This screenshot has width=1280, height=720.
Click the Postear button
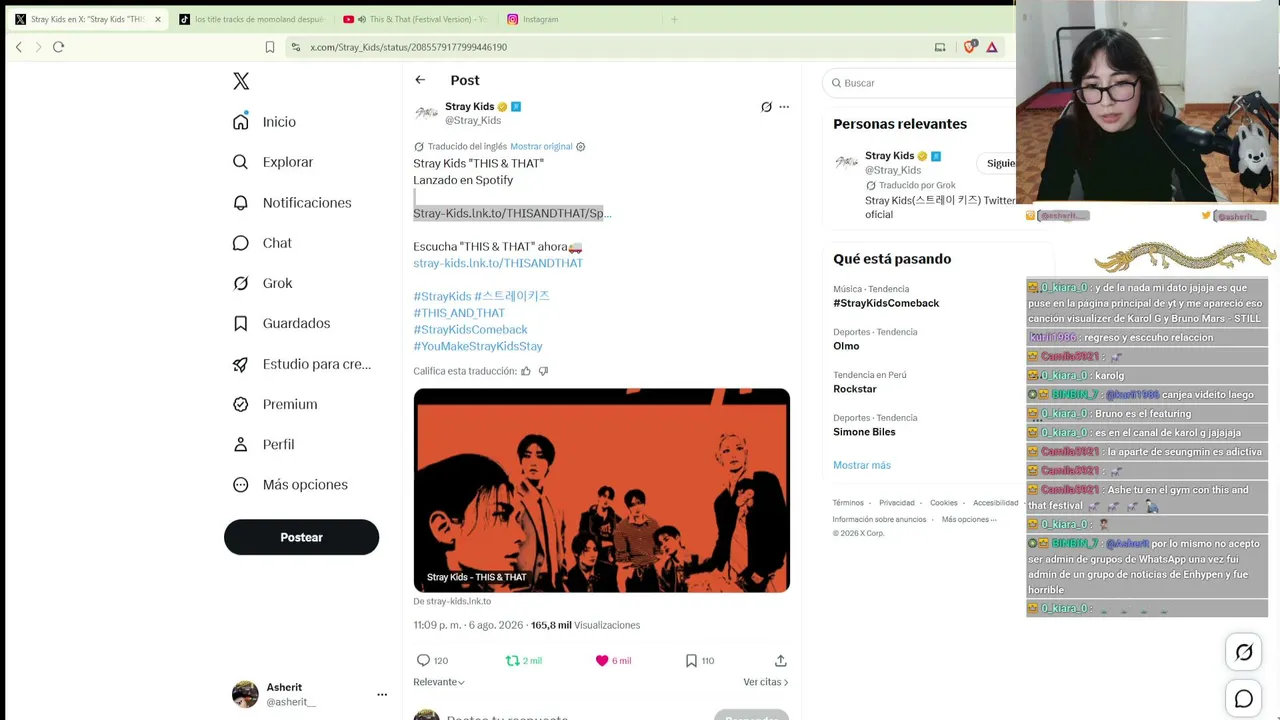(301, 537)
